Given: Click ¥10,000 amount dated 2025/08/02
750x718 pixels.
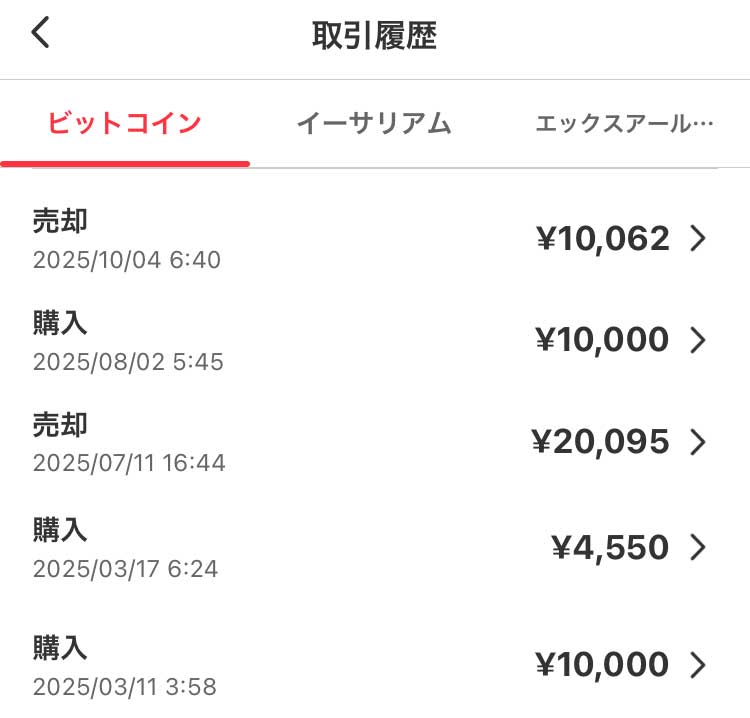Looking at the screenshot, I should (x=603, y=340).
